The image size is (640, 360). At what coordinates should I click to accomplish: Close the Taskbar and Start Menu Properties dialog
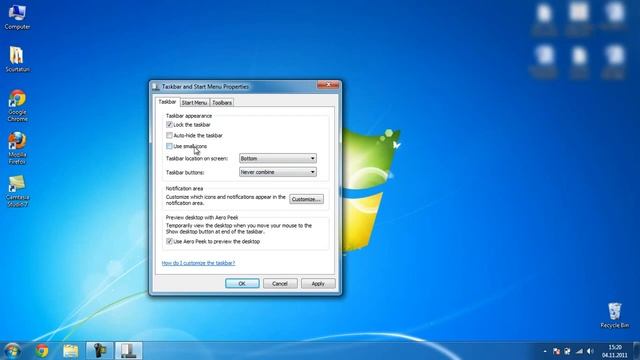[328, 84]
